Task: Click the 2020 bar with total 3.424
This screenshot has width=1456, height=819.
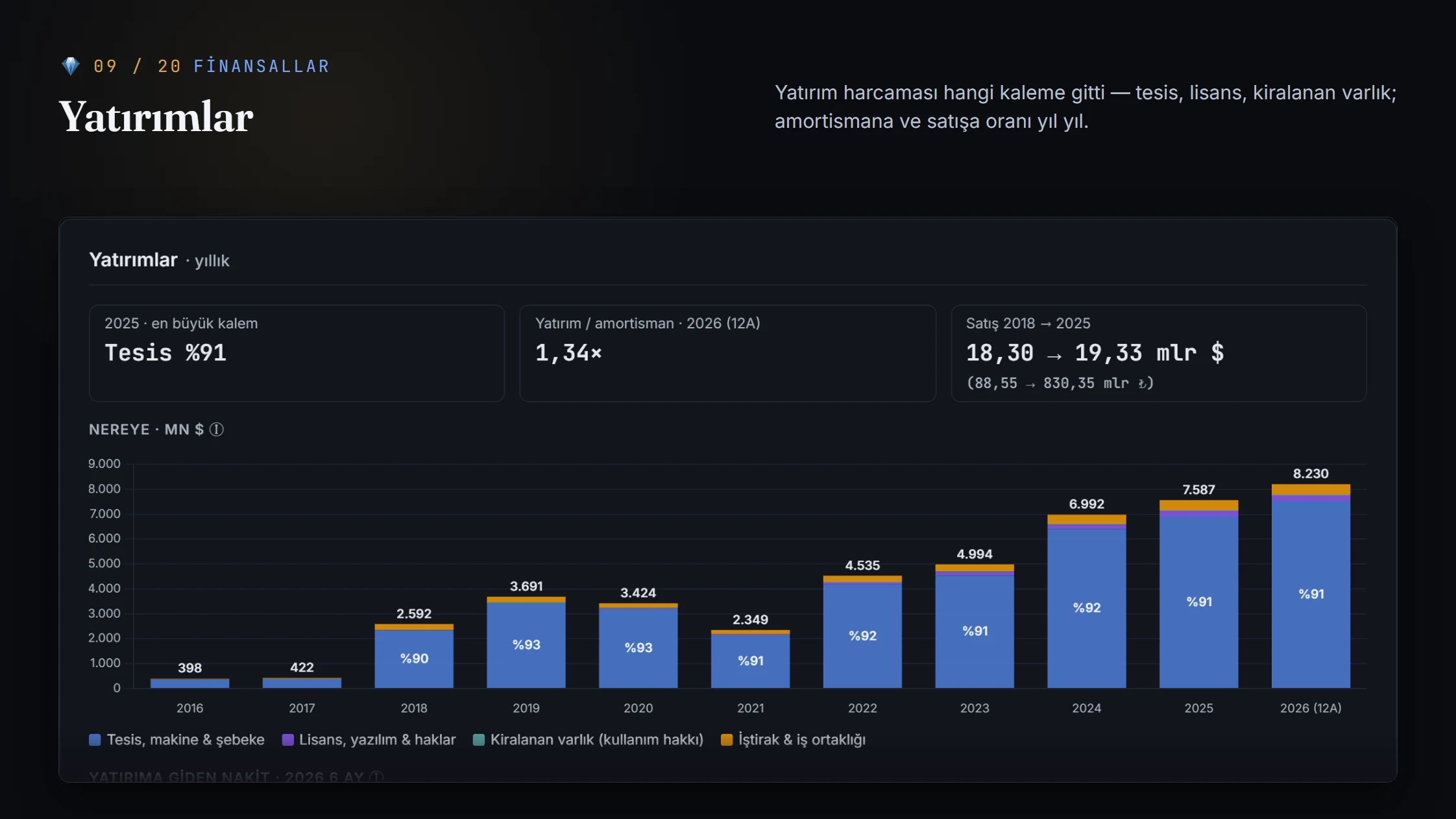Action: tap(638, 646)
